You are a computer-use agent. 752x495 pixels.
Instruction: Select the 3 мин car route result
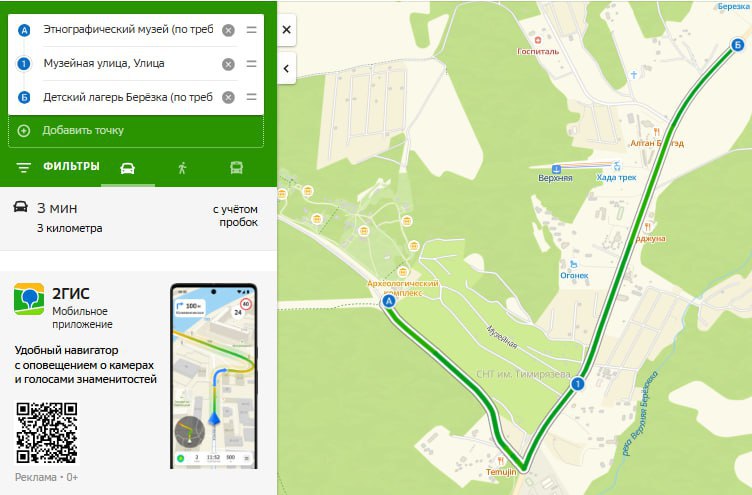[x=138, y=219]
